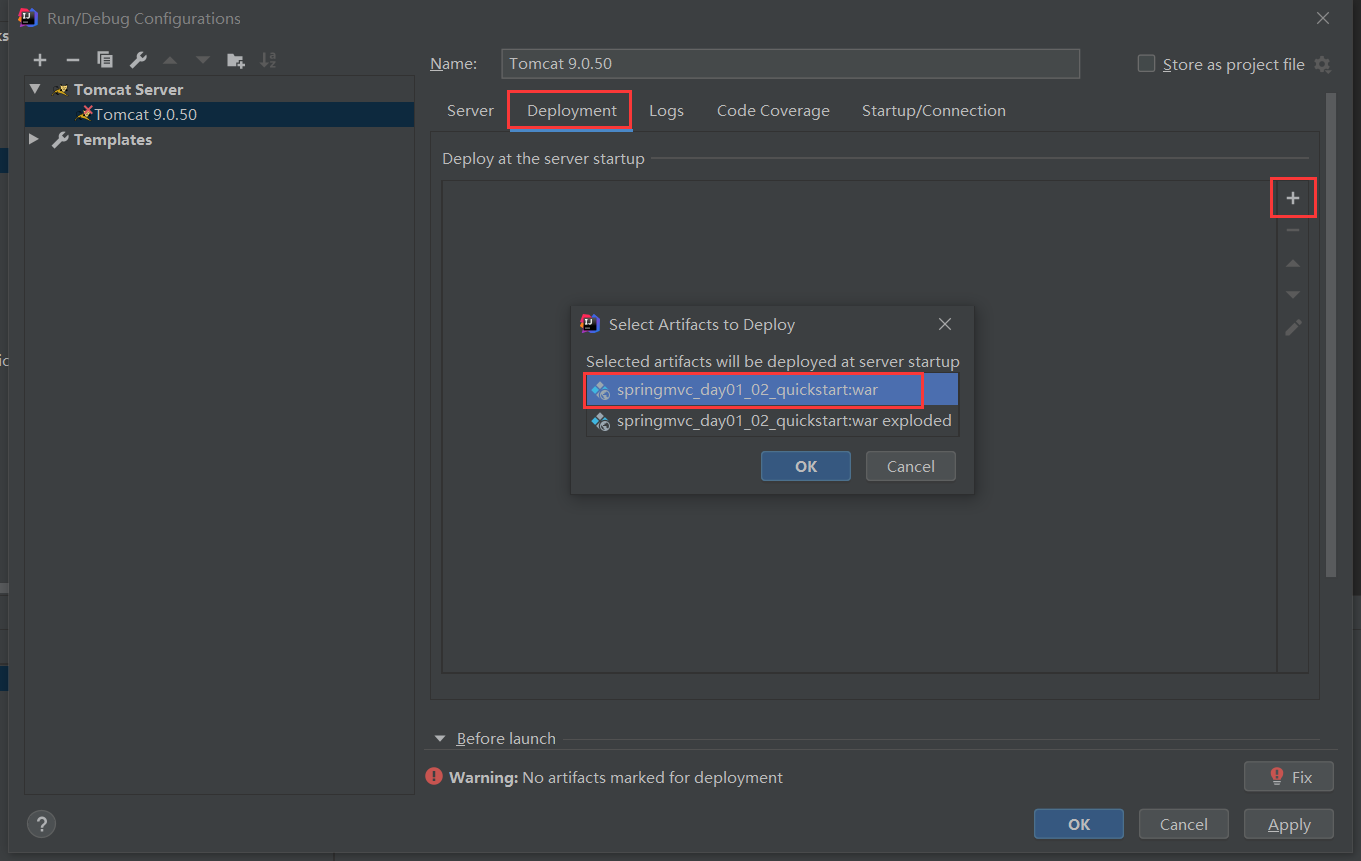
Task: Add new configuration with plus icon
Action: pos(40,60)
